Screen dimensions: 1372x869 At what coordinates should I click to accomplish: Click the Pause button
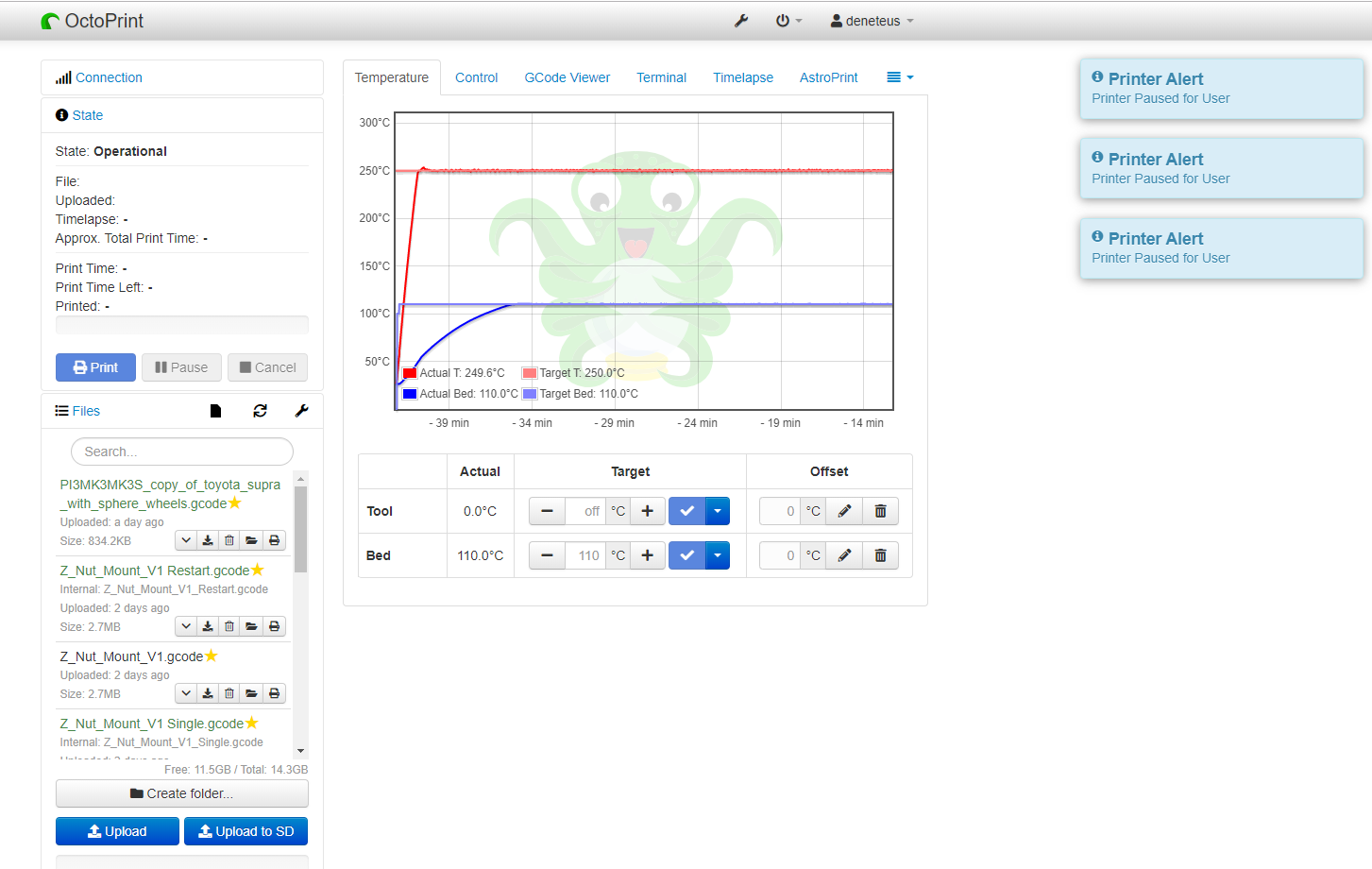(181, 367)
